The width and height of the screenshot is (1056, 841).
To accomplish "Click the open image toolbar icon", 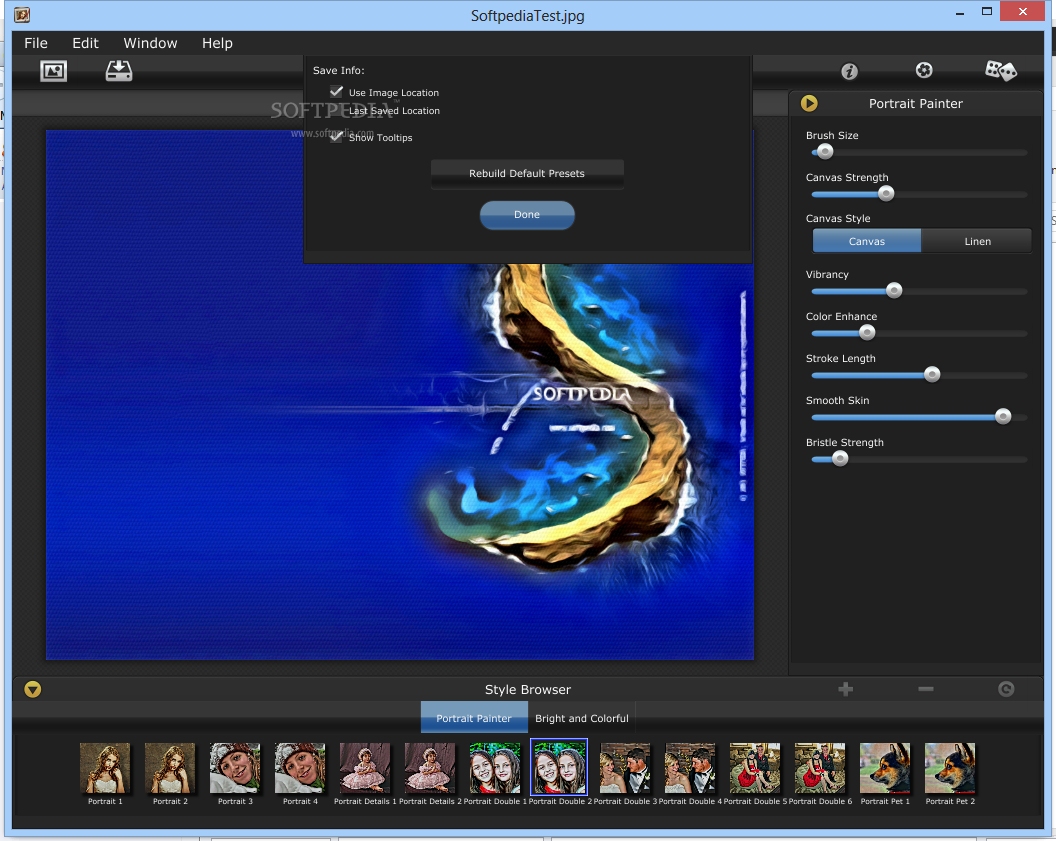I will click(53, 71).
